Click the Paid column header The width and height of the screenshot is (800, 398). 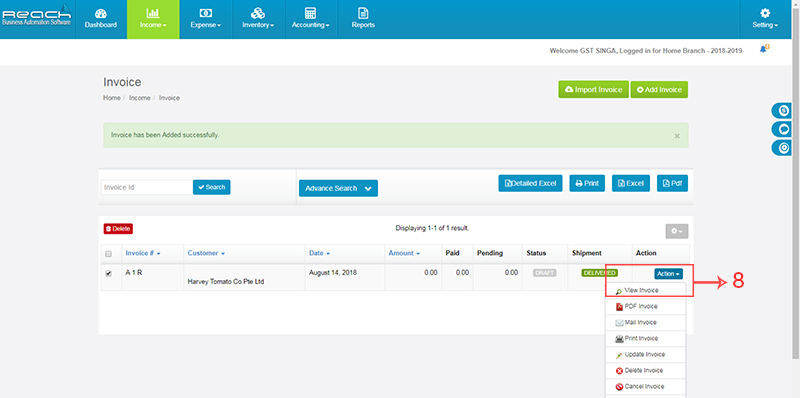pyautogui.click(x=453, y=253)
